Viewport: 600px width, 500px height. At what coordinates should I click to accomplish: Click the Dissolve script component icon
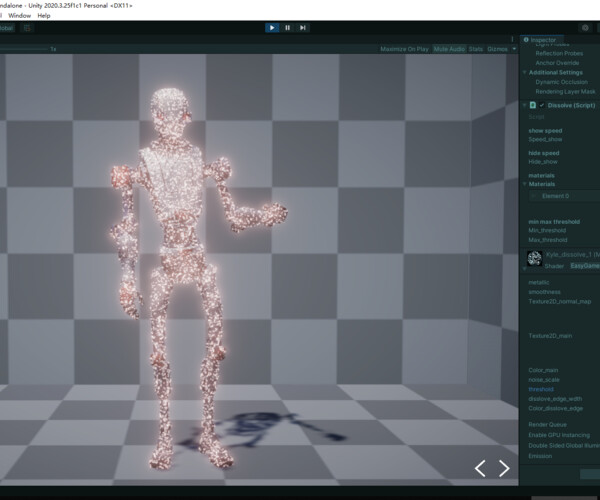(x=532, y=105)
